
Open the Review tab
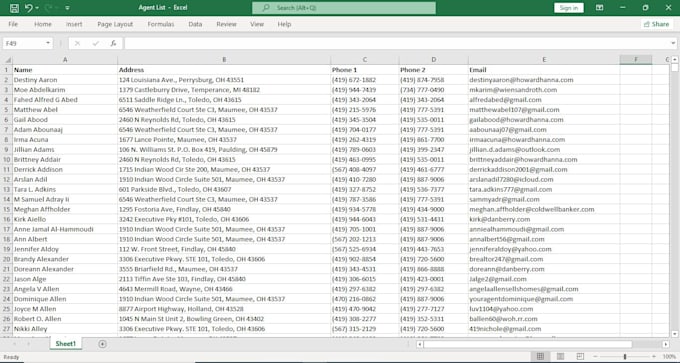[226, 24]
